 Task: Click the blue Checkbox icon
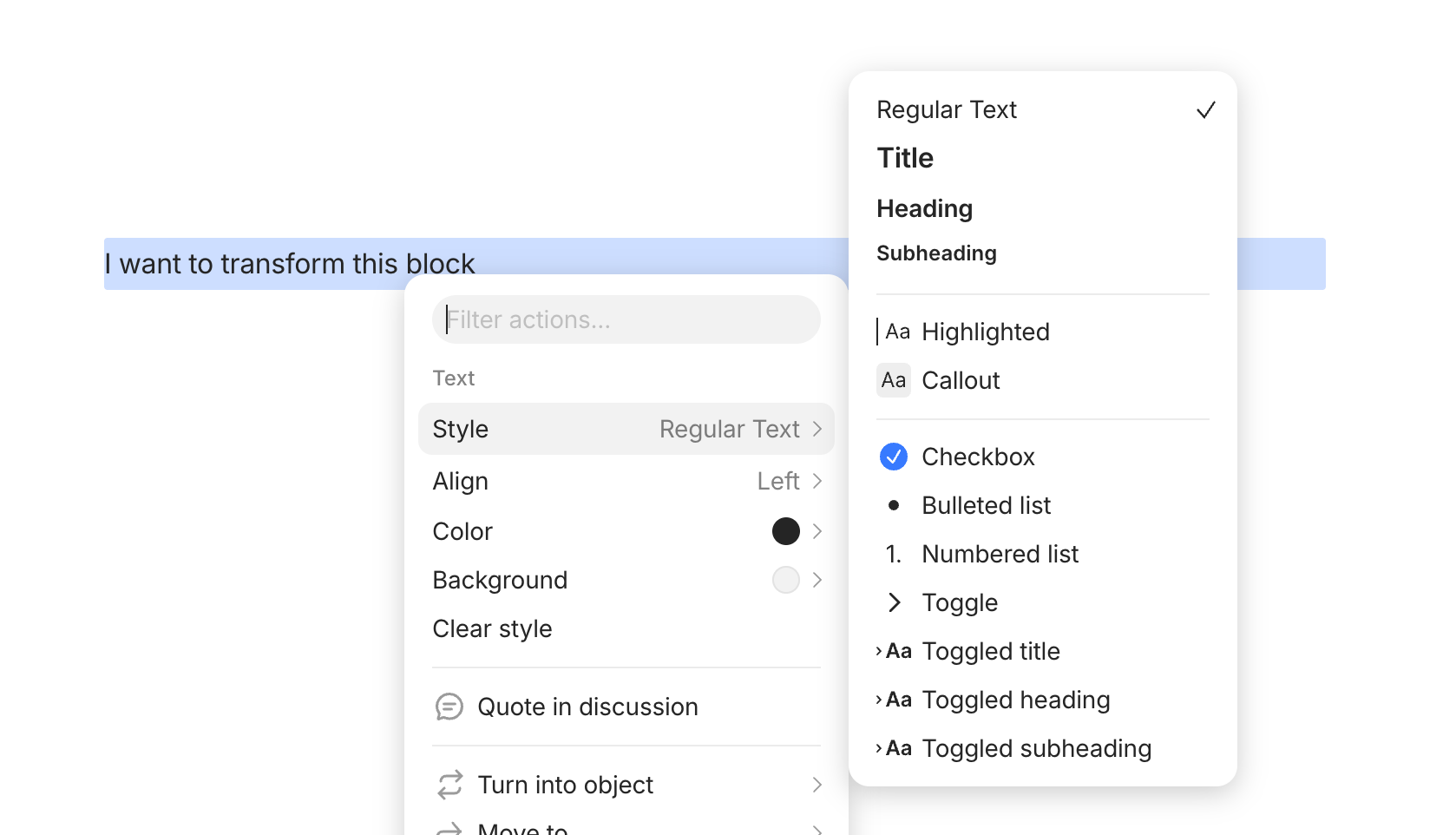pyautogui.click(x=894, y=457)
